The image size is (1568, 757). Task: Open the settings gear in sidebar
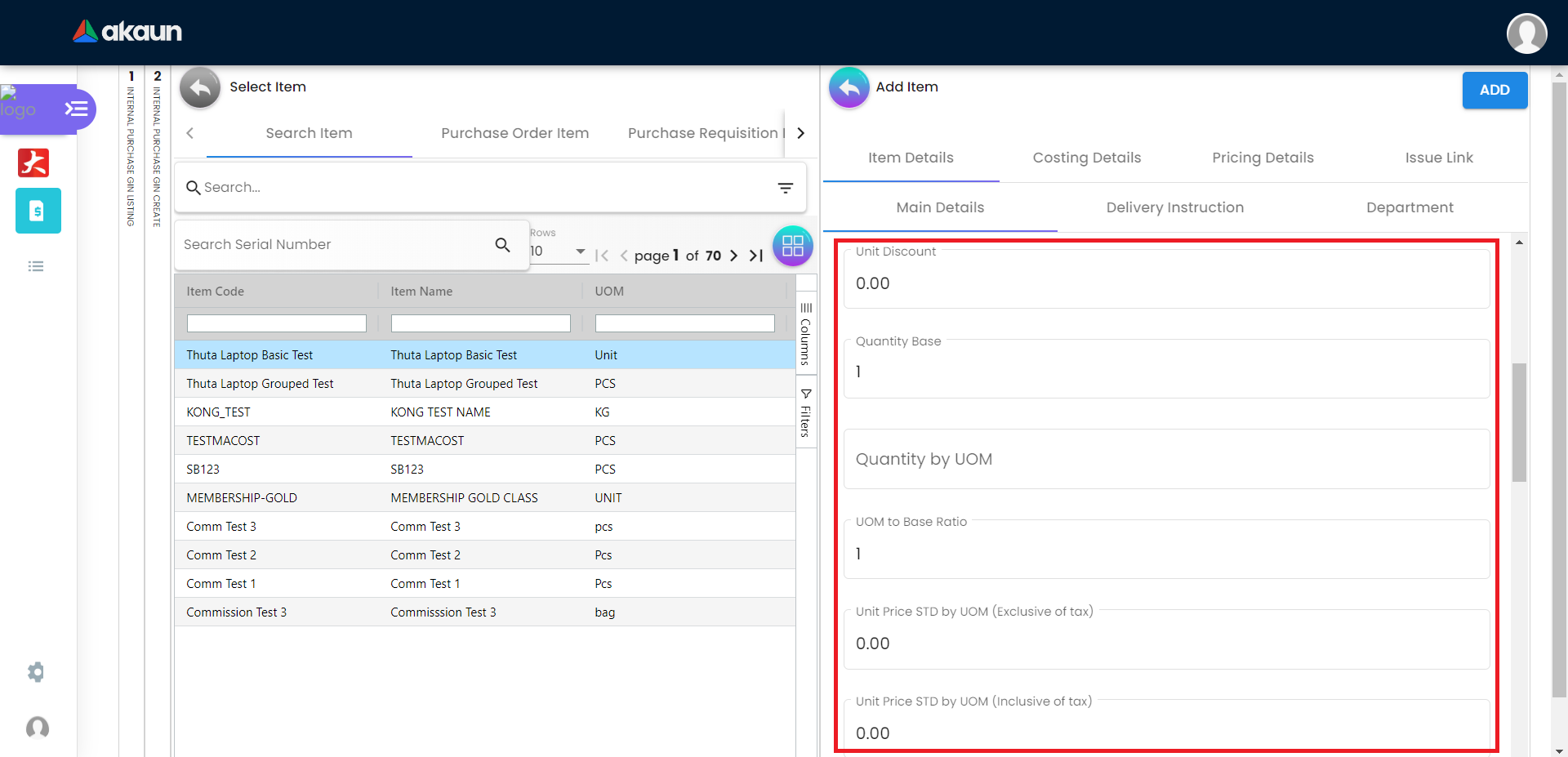36,672
